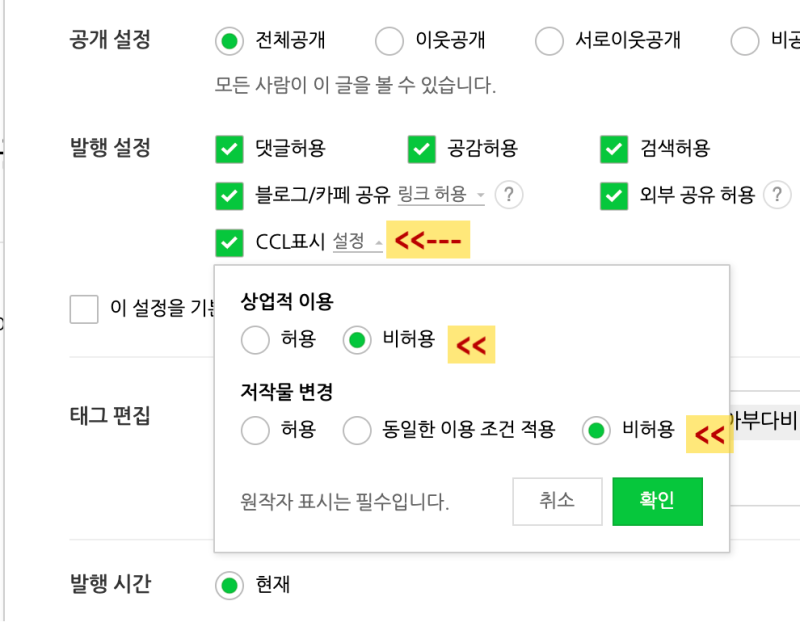This screenshot has height=622, width=800.
Task: Toggle the 공감허용 checkbox
Action: [x=422, y=149]
